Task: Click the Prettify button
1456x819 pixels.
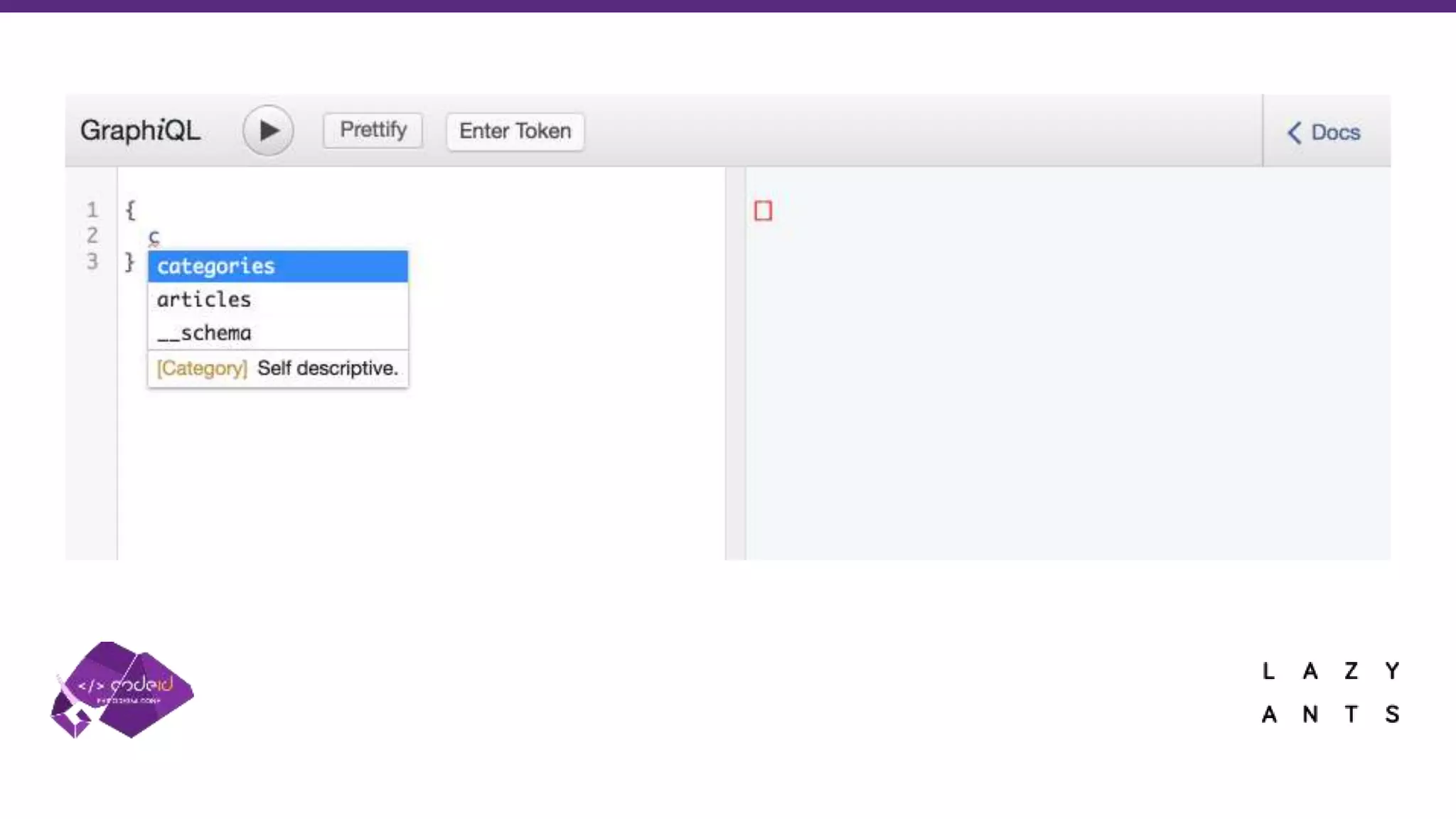Action: (x=373, y=131)
